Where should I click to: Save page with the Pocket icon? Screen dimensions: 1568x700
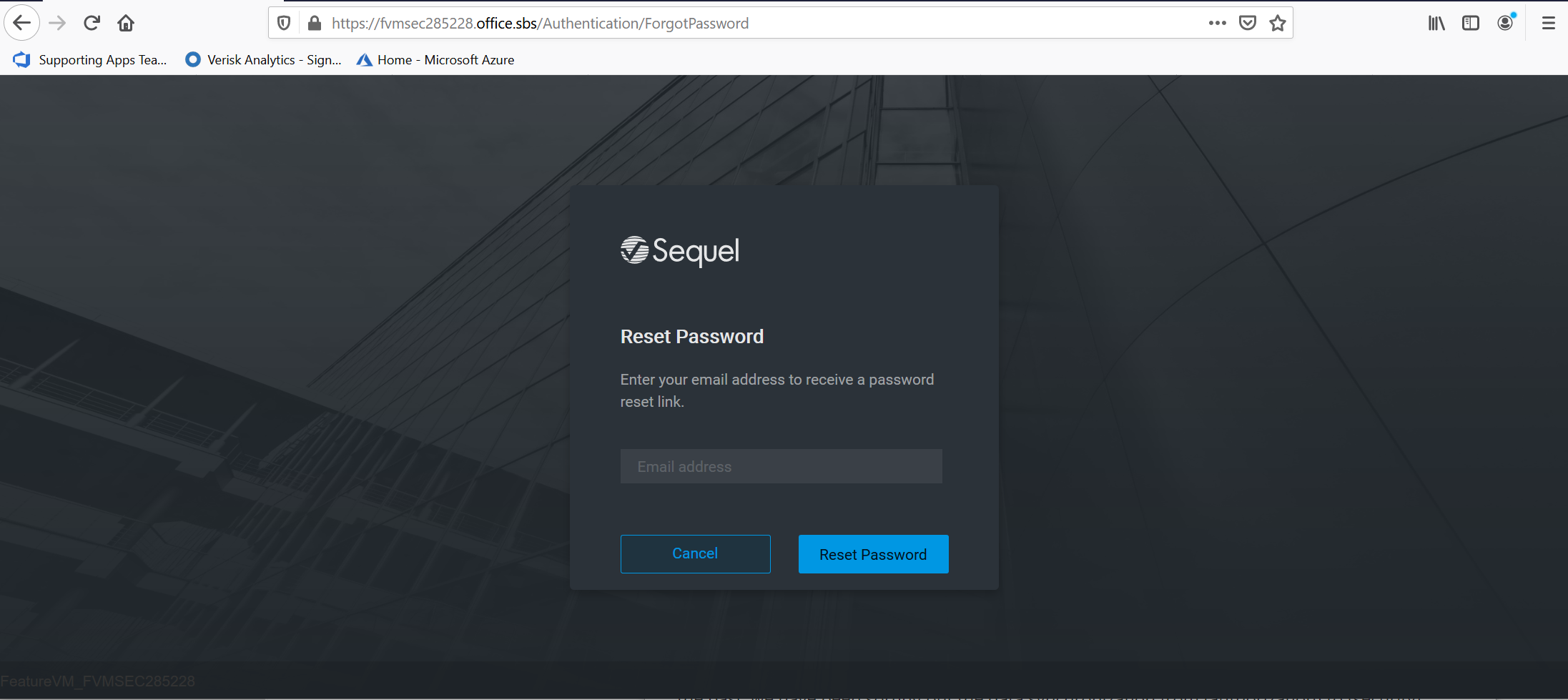coord(1248,23)
